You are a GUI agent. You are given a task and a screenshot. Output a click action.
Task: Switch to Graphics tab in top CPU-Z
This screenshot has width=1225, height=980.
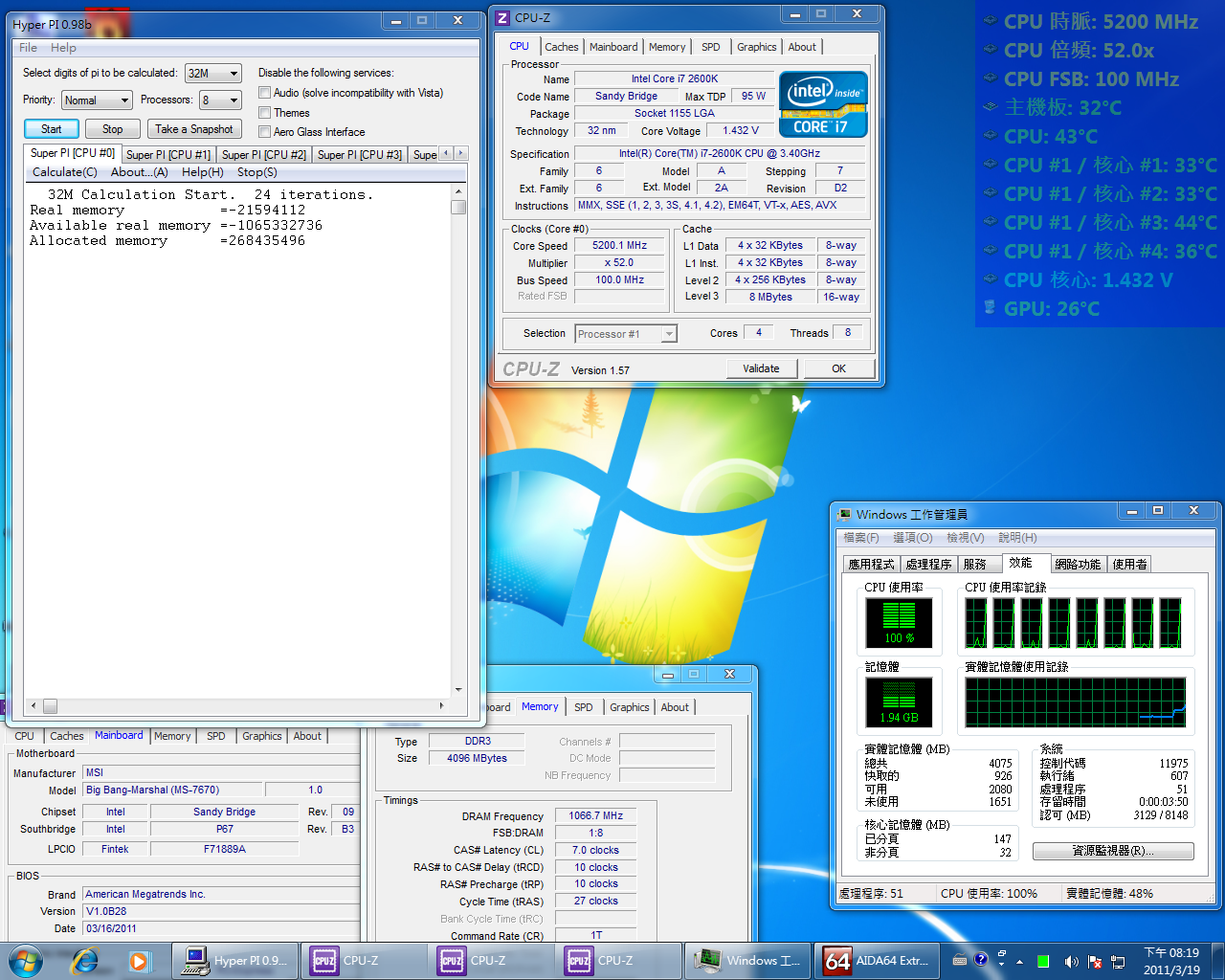click(756, 47)
